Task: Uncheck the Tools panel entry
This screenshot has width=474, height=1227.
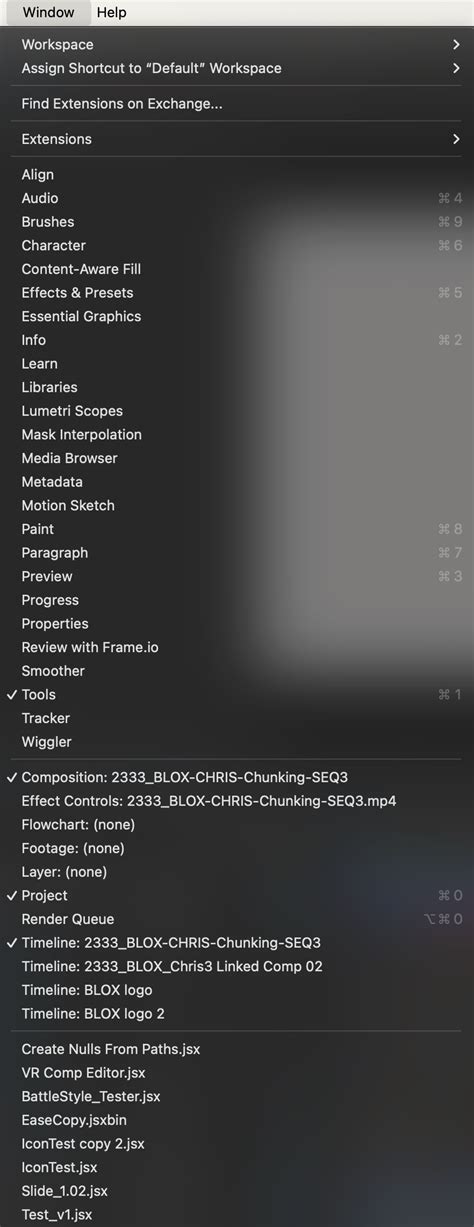Action: point(237,694)
